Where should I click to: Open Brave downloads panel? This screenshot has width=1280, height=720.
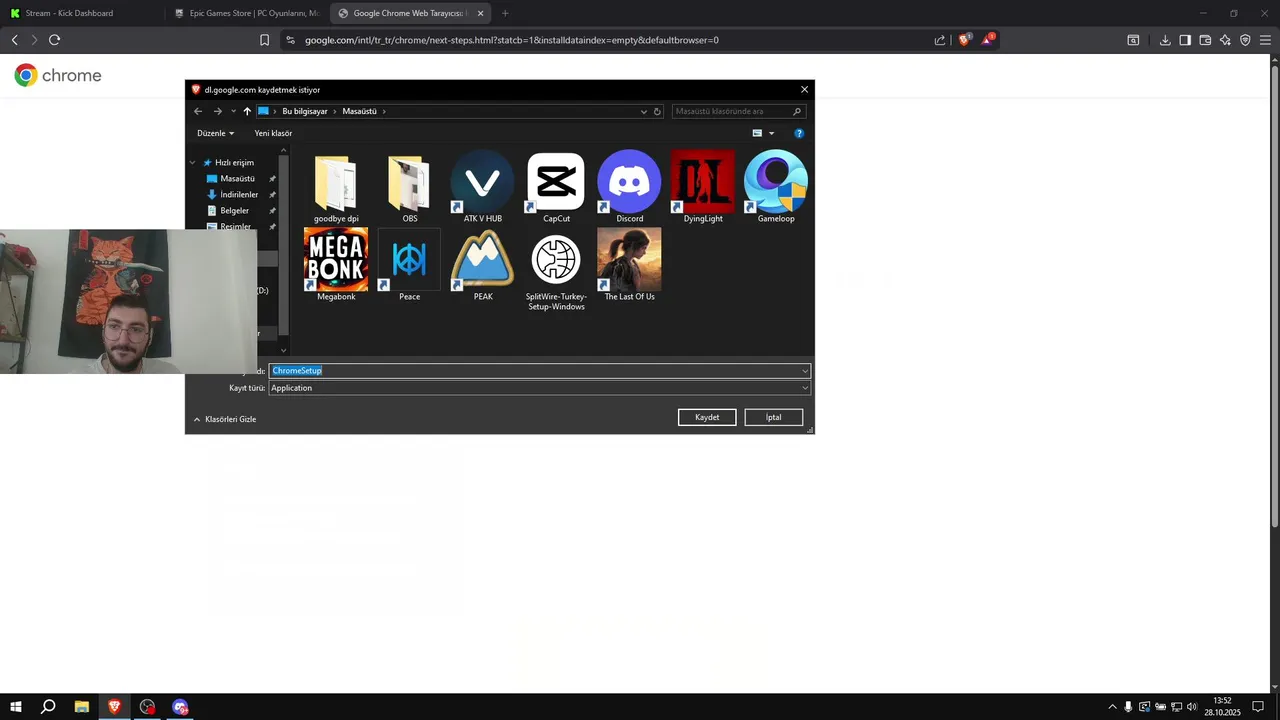tap(1165, 40)
